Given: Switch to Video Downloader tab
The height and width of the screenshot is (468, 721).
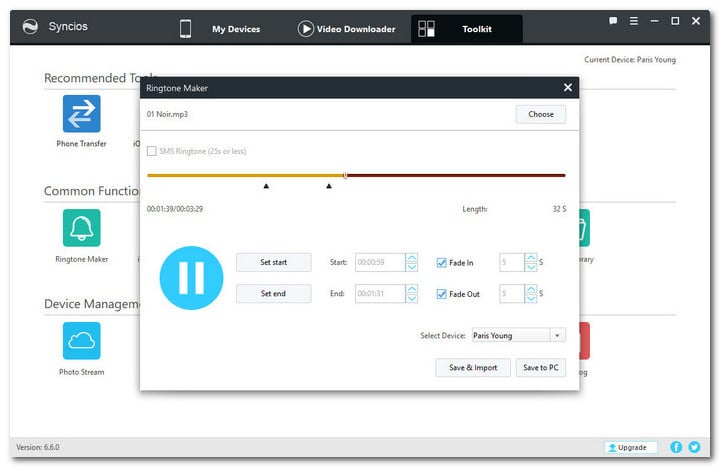Looking at the screenshot, I should pos(356,29).
